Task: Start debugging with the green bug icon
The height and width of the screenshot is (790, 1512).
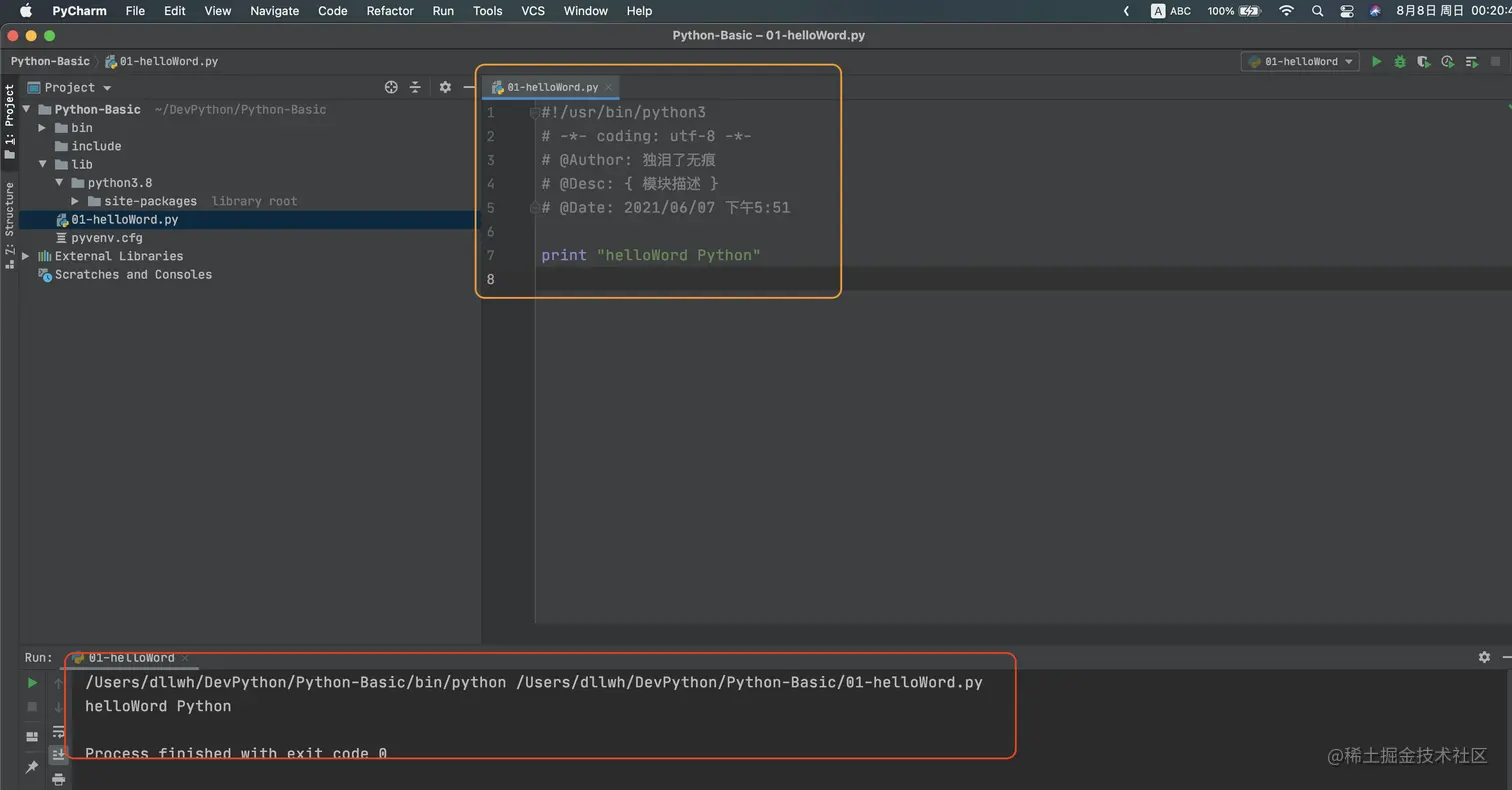Action: (1400, 62)
